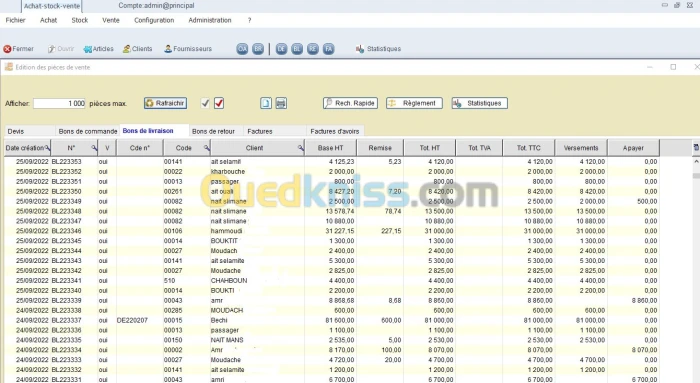Open the Articles list from toolbar
The image size is (700, 383).
[x=99, y=49]
